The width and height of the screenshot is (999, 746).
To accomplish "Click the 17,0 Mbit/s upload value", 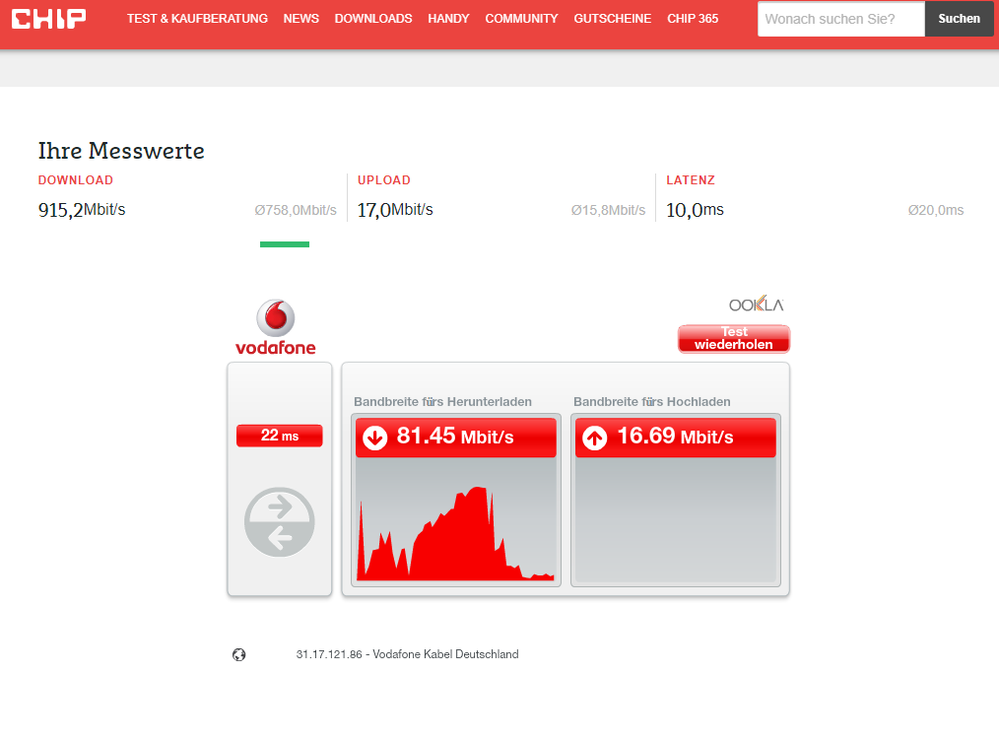I will (x=395, y=210).
